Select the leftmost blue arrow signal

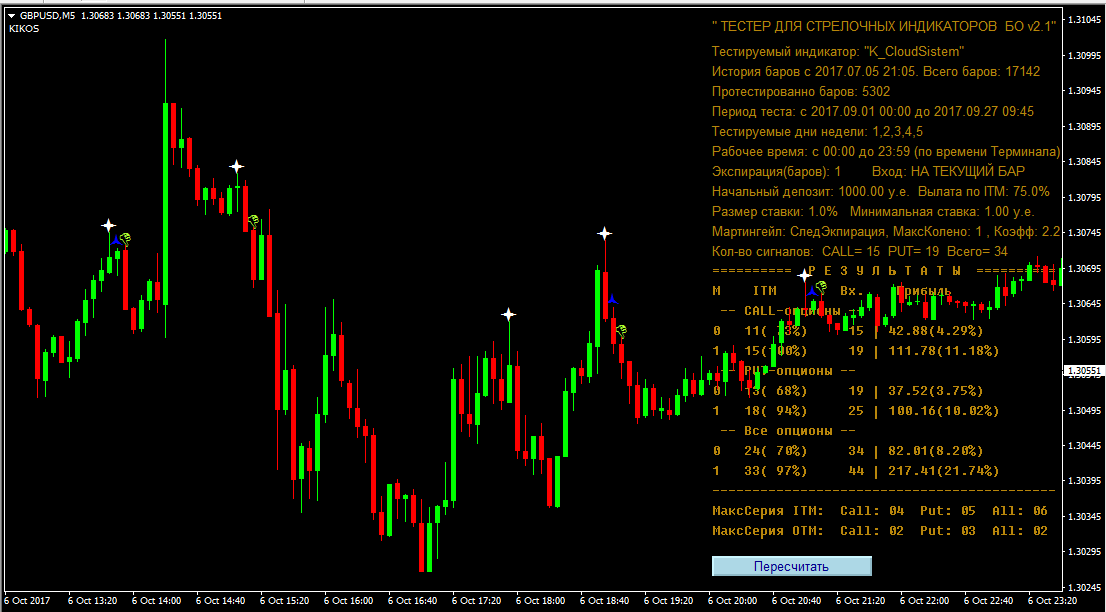tap(115, 240)
